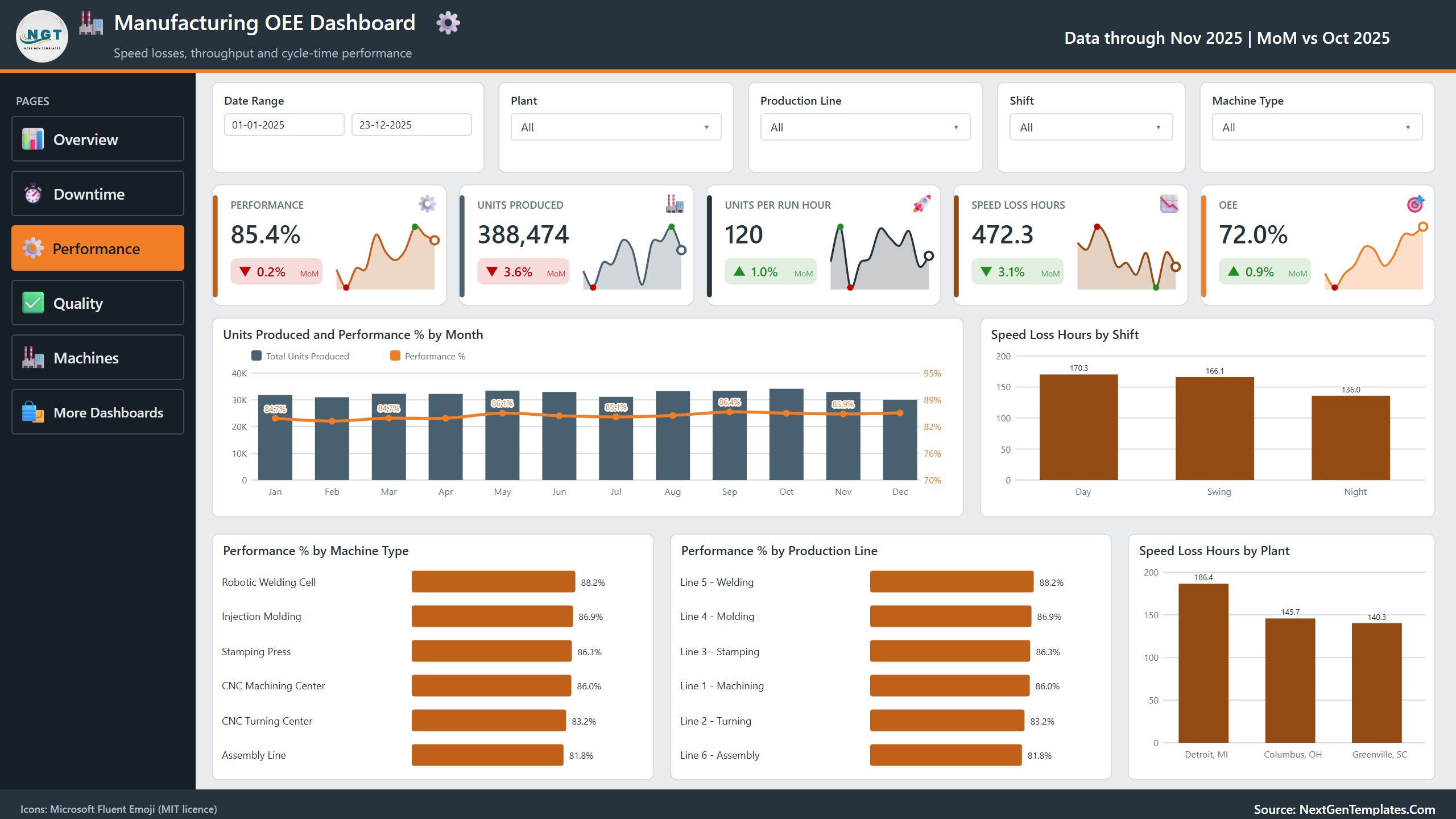The image size is (1456, 819).
Task: Click the Swing bar in shift chart
Action: click(x=1214, y=429)
